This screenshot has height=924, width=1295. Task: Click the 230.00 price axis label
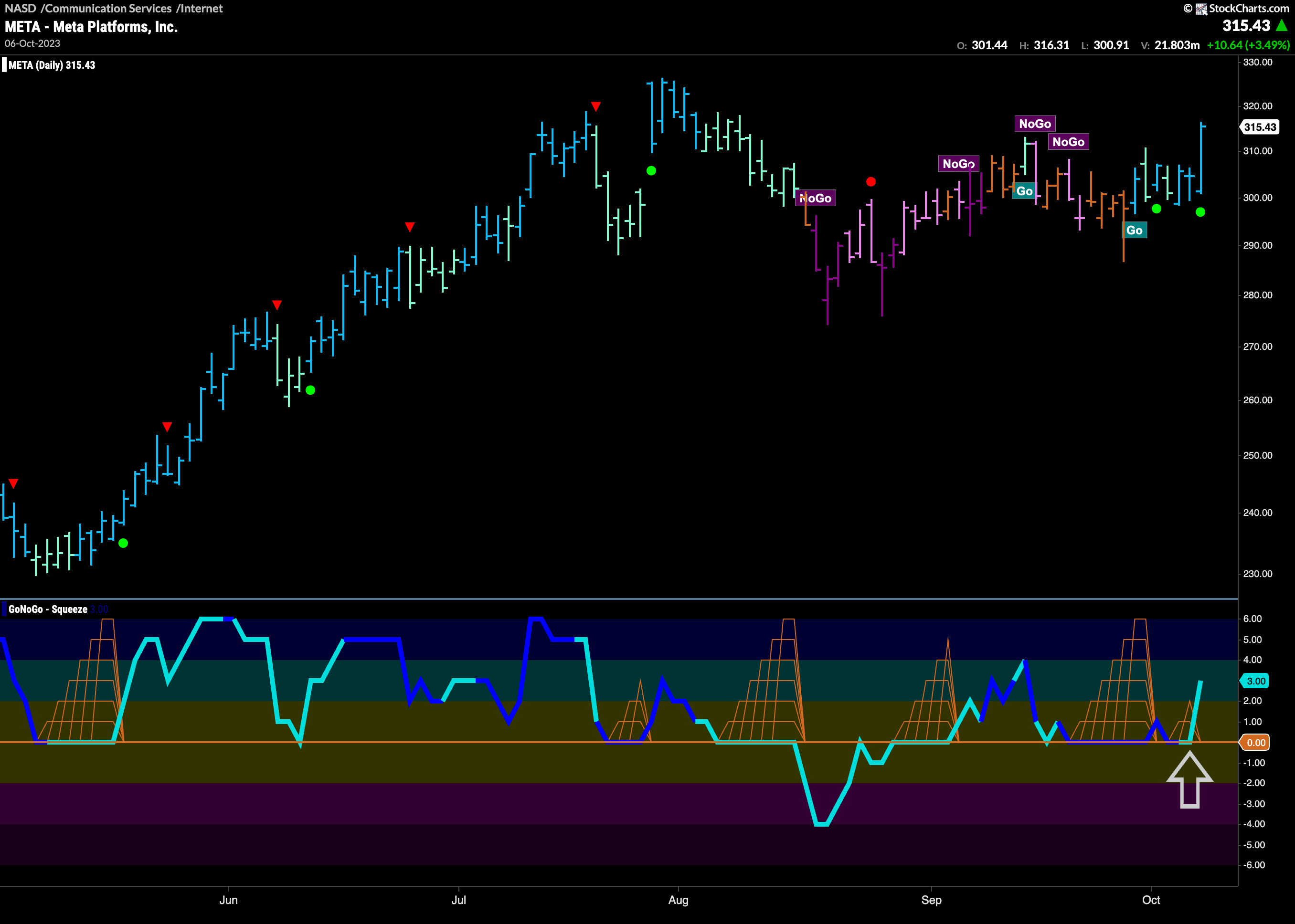(1257, 574)
